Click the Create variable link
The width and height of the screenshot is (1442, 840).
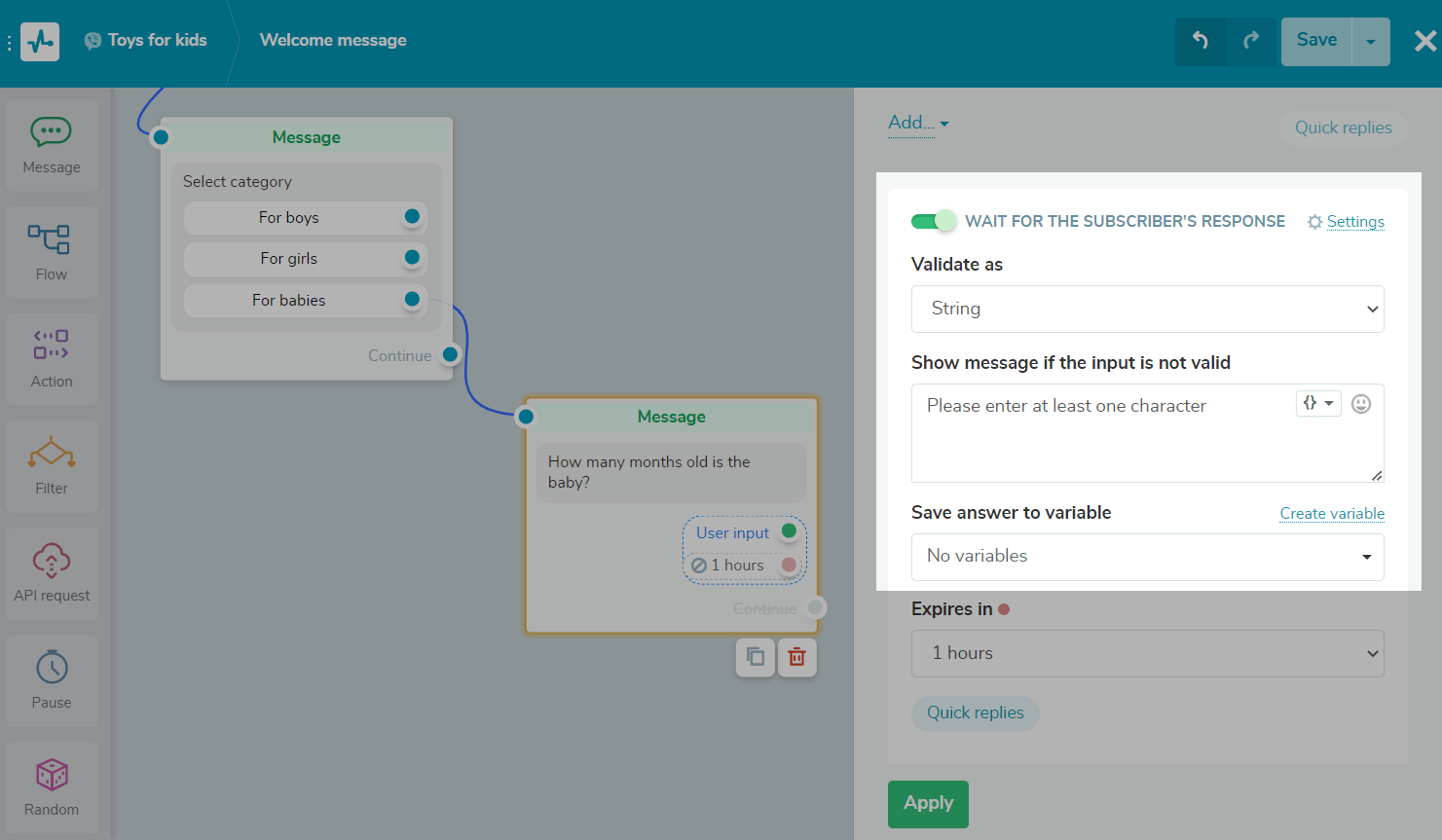pyautogui.click(x=1332, y=514)
